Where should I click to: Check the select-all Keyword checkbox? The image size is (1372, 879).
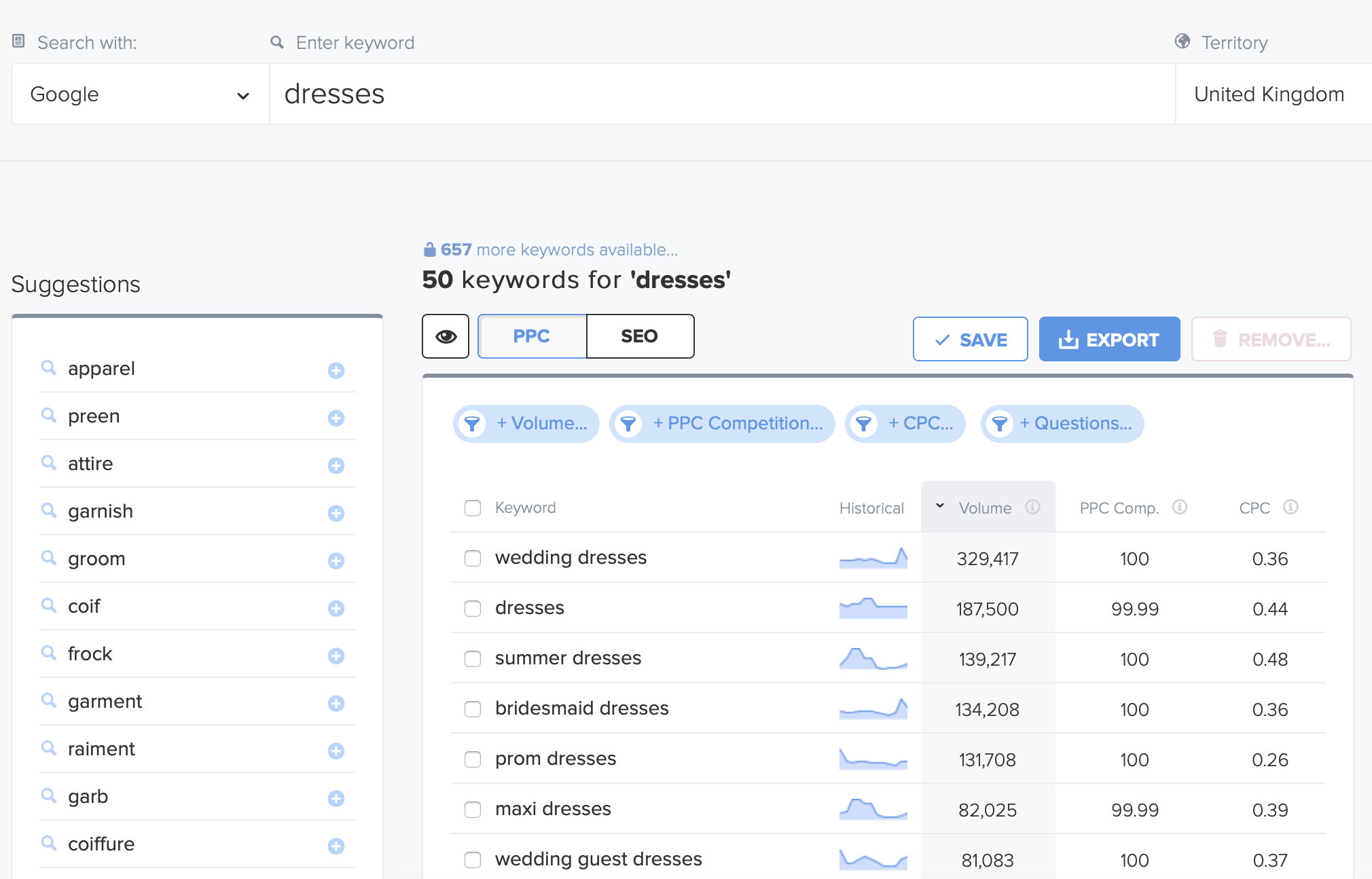[473, 508]
